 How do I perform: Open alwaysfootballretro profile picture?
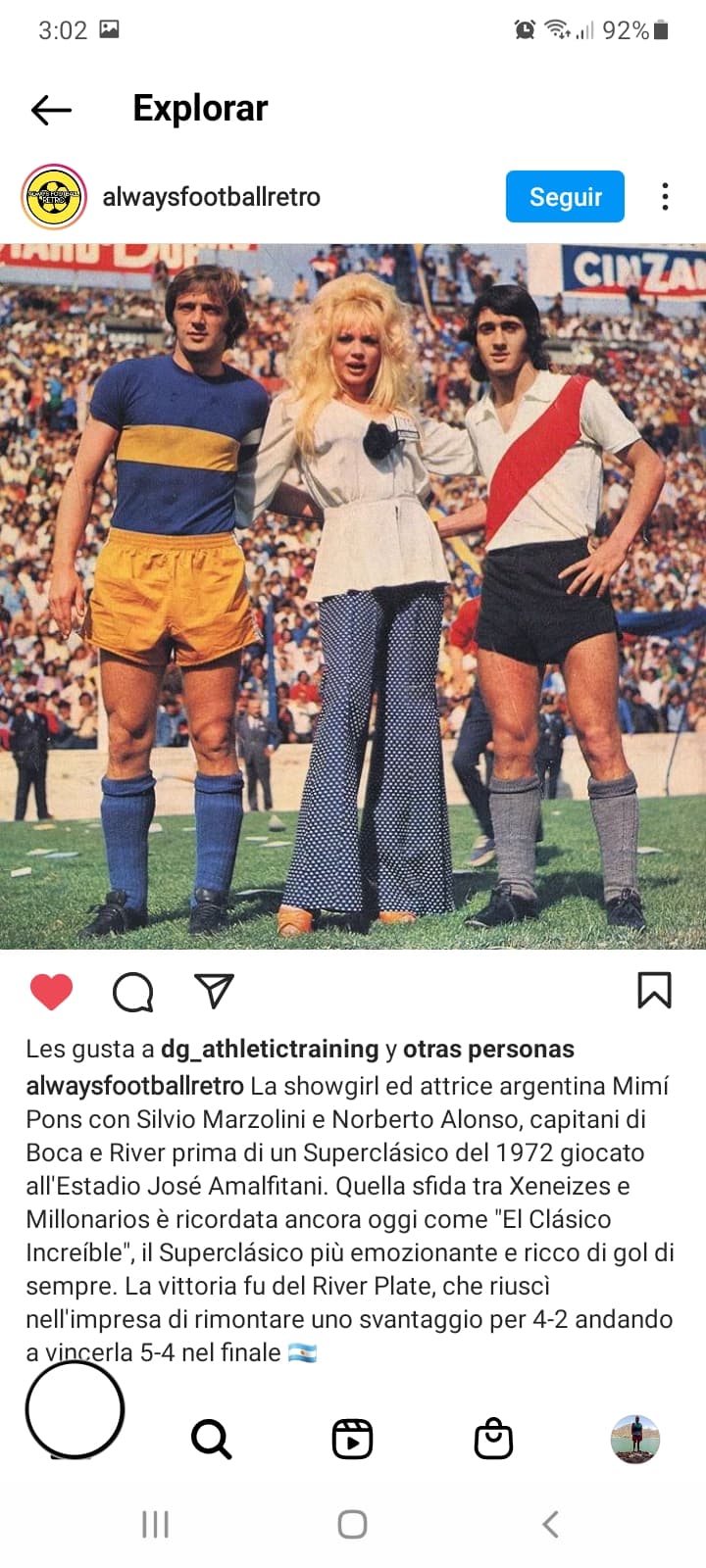54,197
